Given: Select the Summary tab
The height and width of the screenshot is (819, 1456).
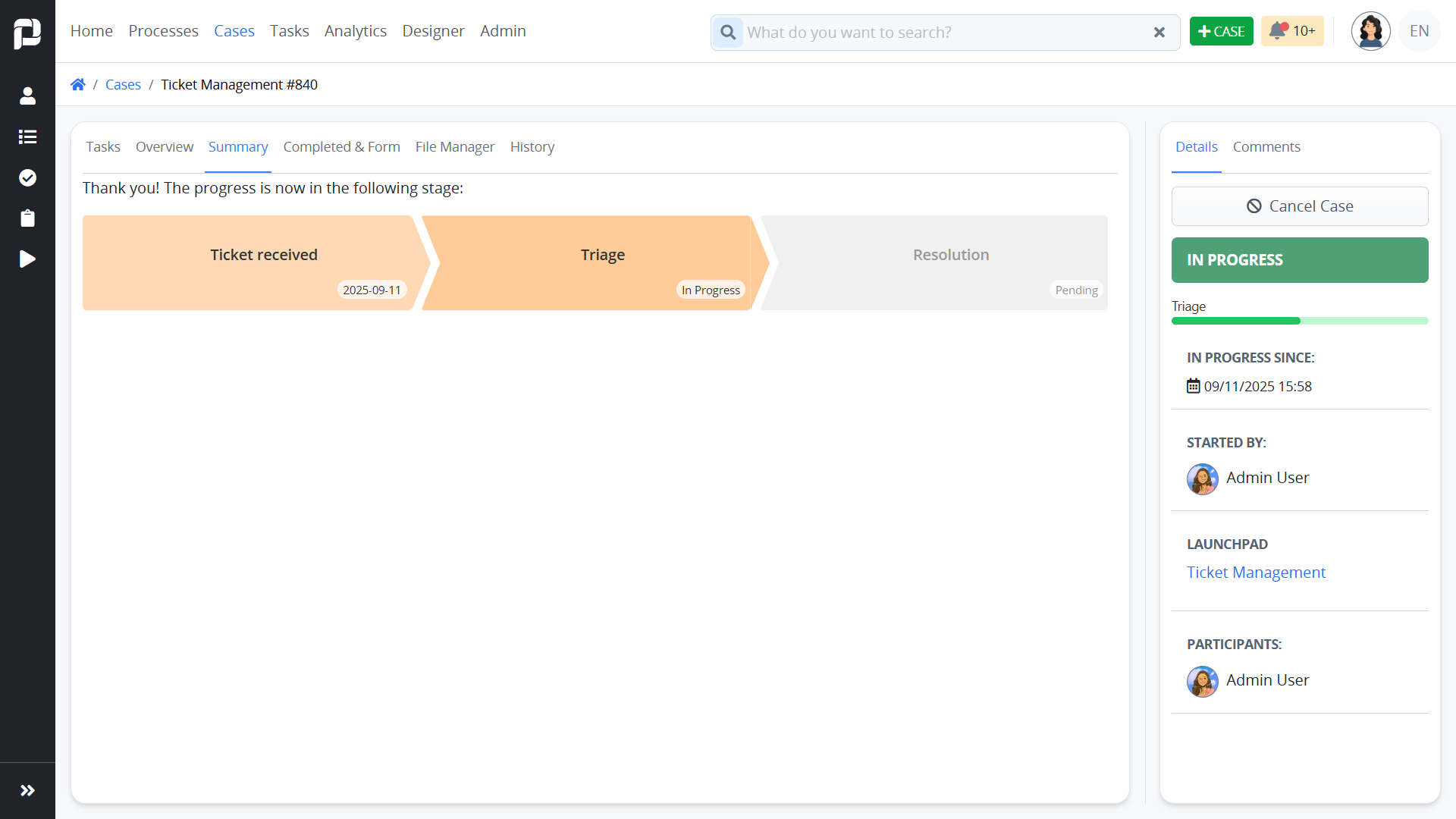Looking at the screenshot, I should click(x=238, y=146).
